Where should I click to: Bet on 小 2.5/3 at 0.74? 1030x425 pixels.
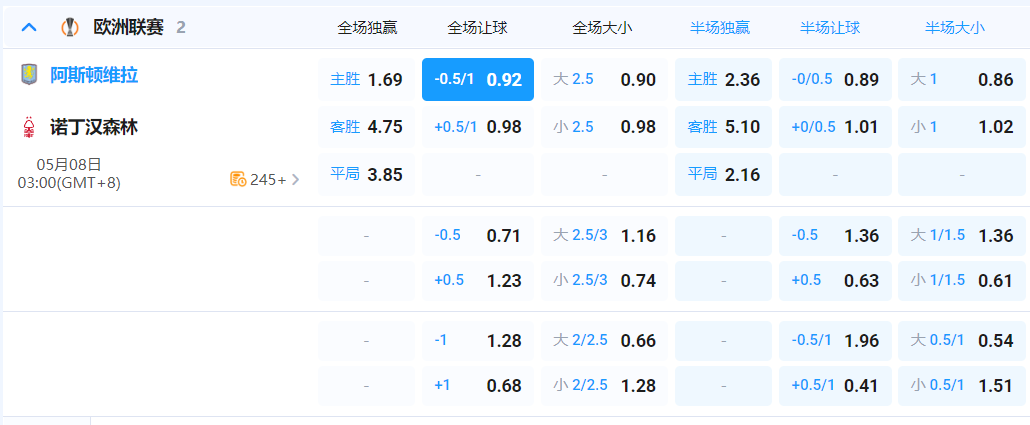pos(604,280)
